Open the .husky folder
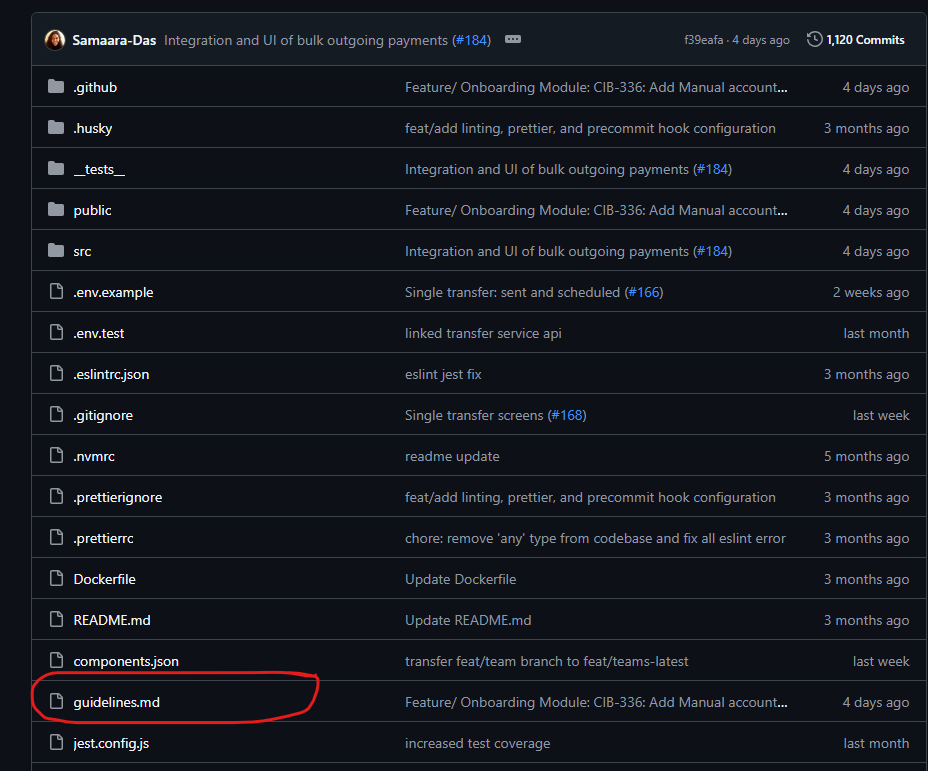 [92, 128]
